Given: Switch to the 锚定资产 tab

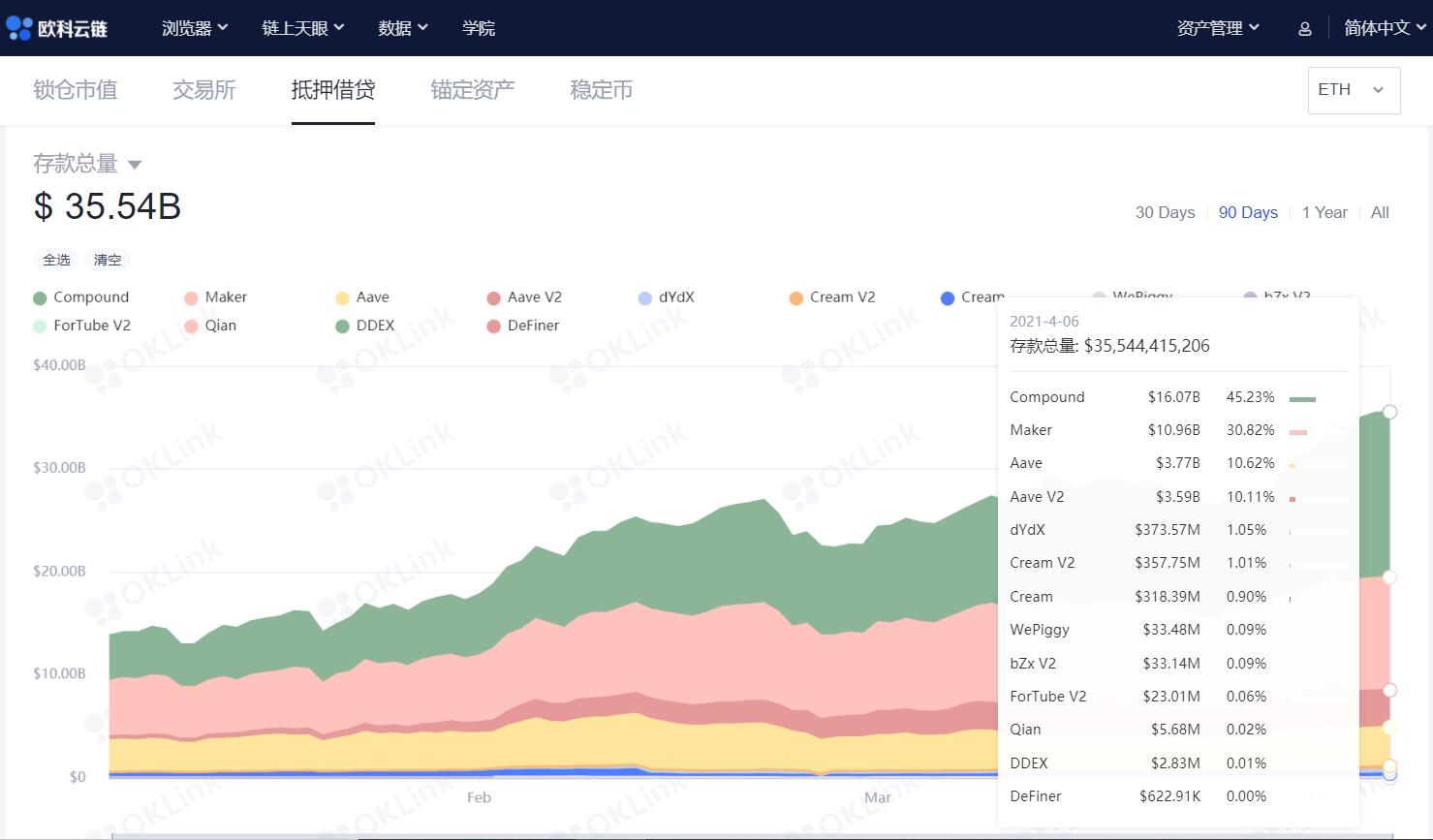Looking at the screenshot, I should (x=473, y=90).
